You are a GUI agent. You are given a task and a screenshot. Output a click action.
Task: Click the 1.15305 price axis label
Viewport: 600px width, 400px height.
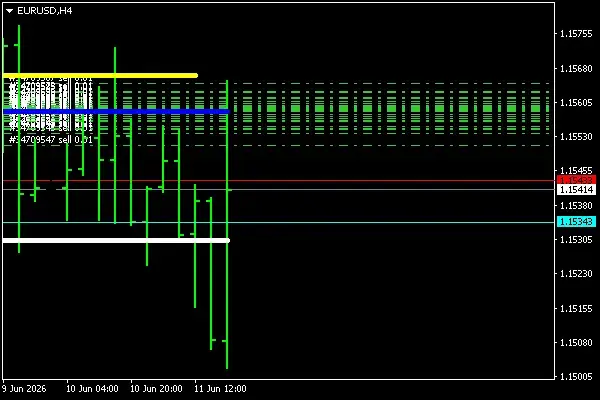[x=576, y=240]
